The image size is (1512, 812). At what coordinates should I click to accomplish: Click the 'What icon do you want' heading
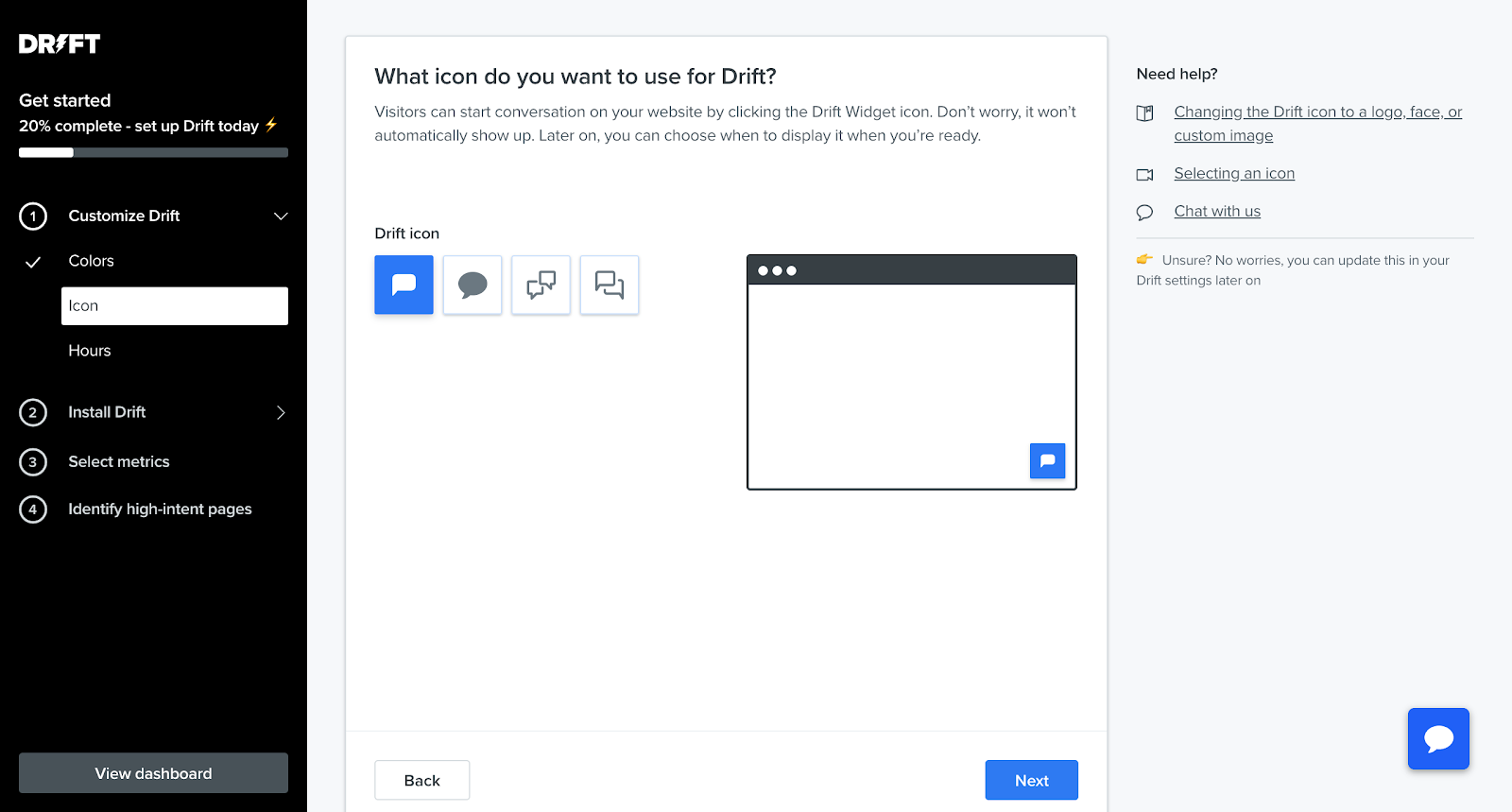click(x=576, y=77)
